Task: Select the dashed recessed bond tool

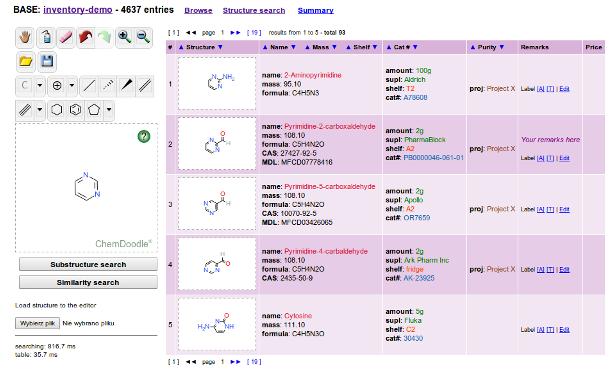Action: (x=108, y=86)
